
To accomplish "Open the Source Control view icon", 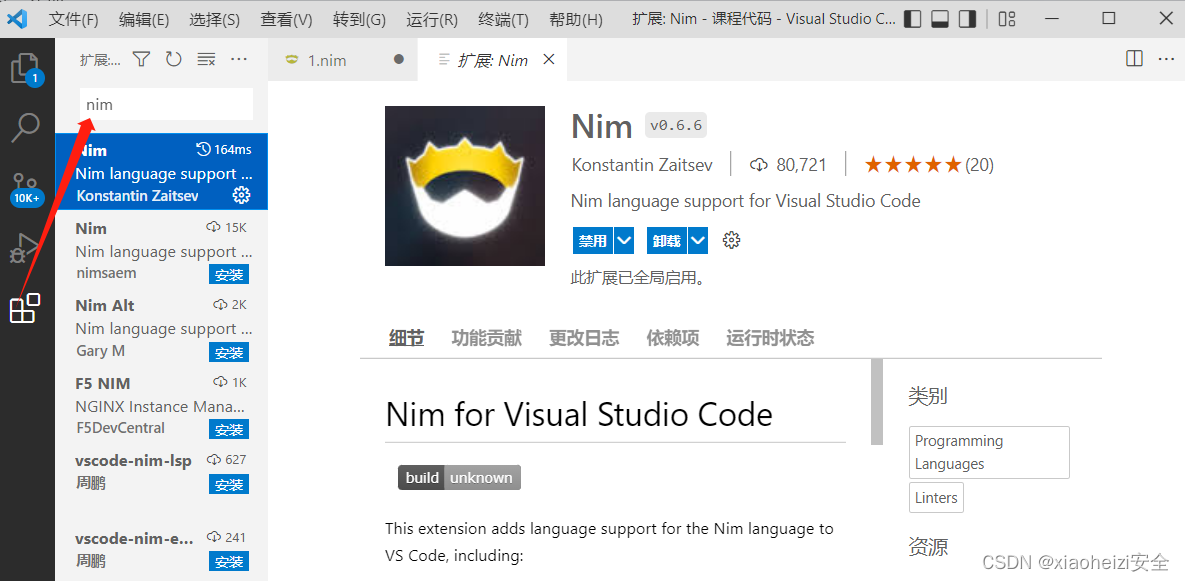I will click(26, 189).
